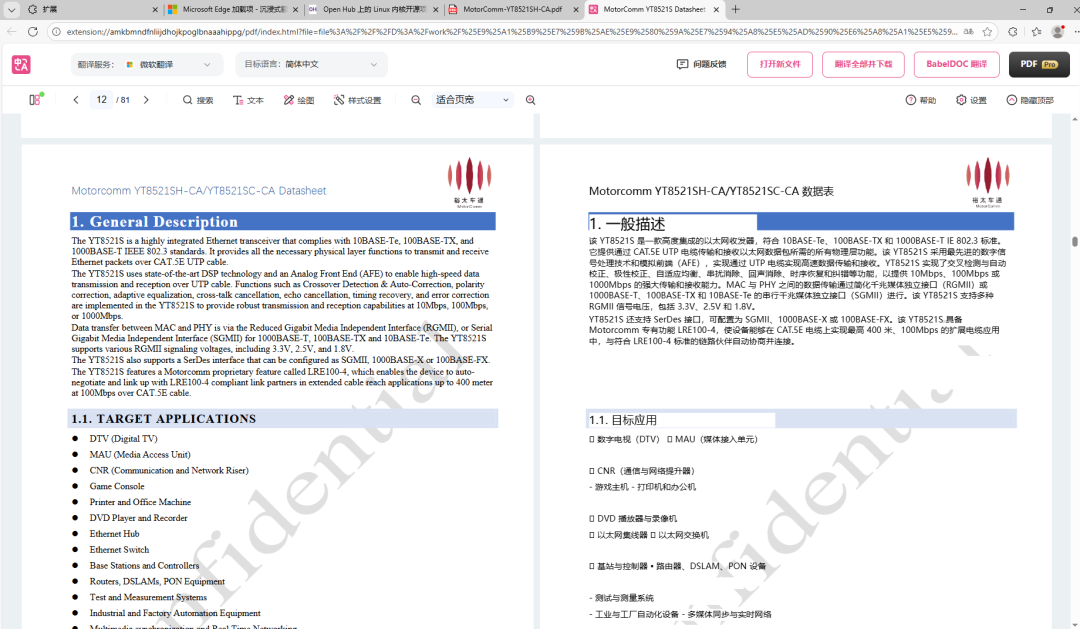This screenshot has height=629, width=1080.
Task: Click the vertical scrollbar thumb
Action: tap(1074, 241)
